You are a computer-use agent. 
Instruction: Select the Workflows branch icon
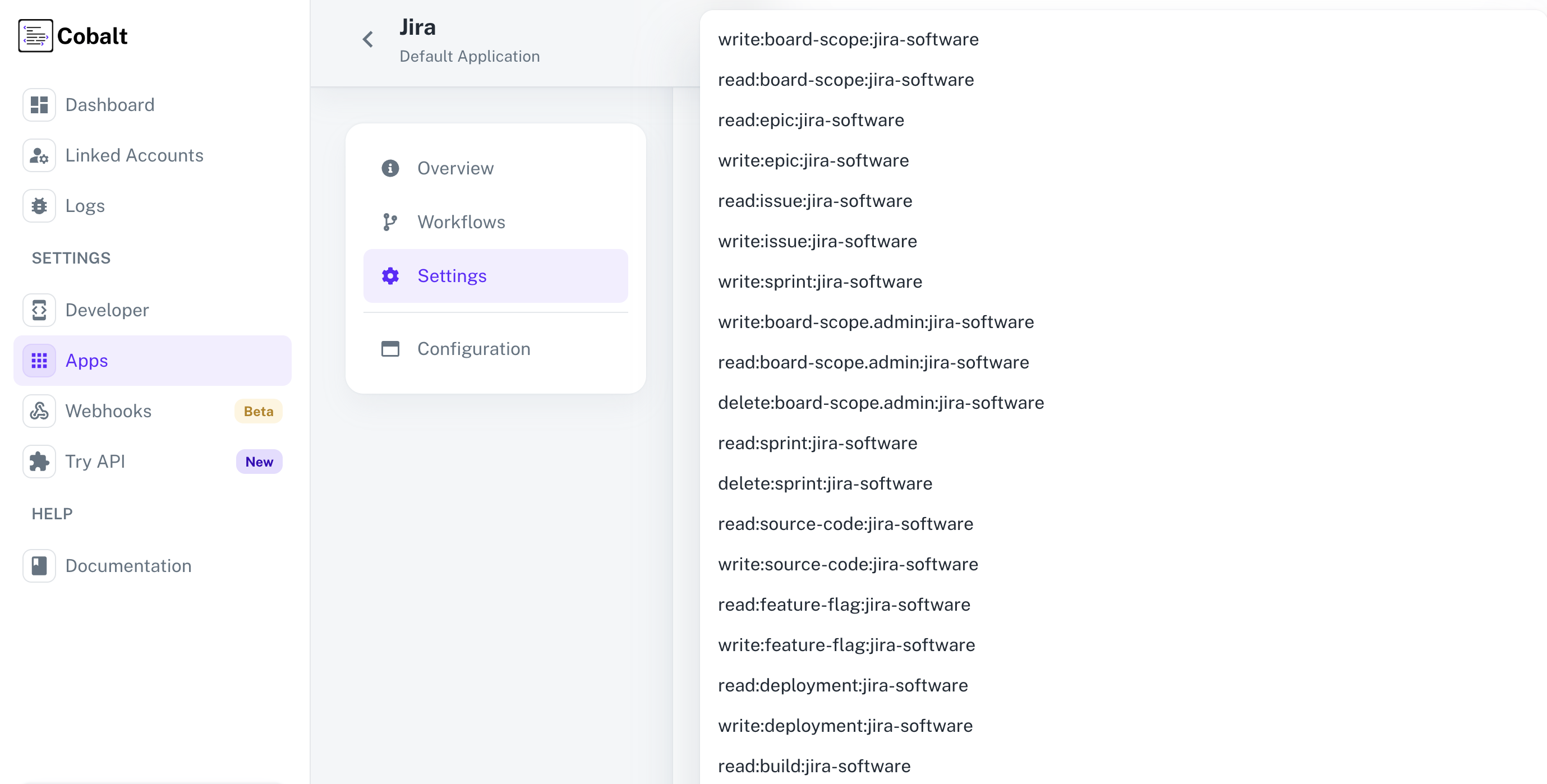(390, 222)
